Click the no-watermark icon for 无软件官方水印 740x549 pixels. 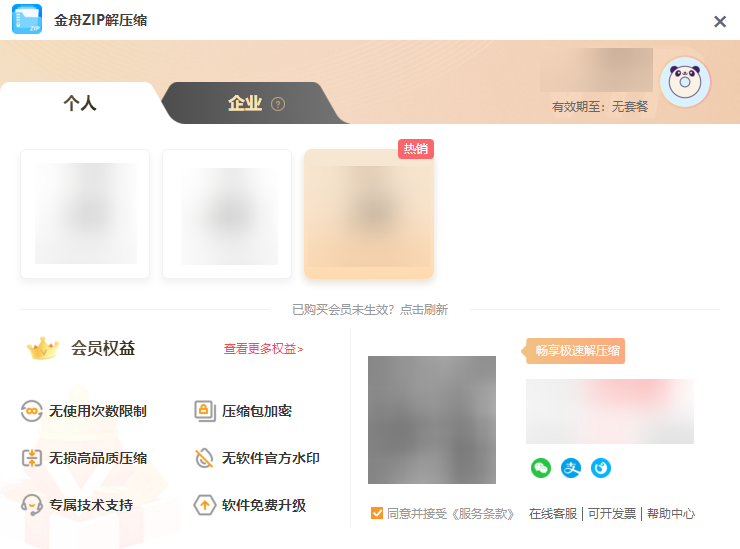click(x=204, y=458)
